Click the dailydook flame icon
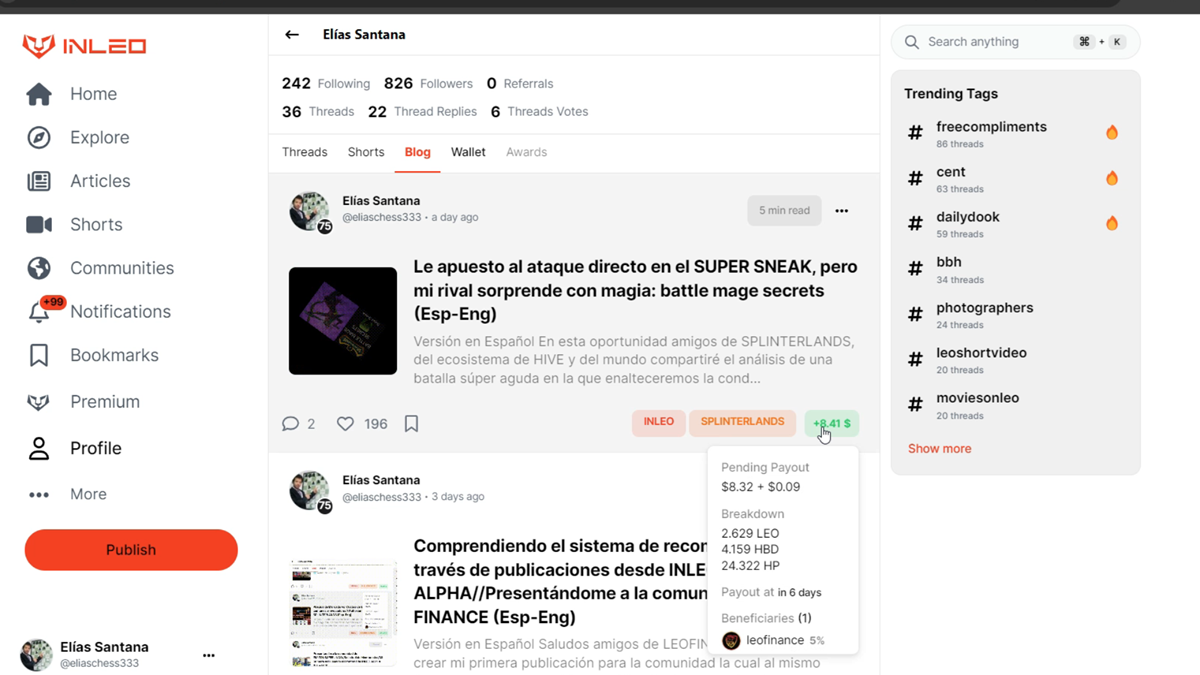Viewport: 1200px width, 675px height. (1112, 223)
